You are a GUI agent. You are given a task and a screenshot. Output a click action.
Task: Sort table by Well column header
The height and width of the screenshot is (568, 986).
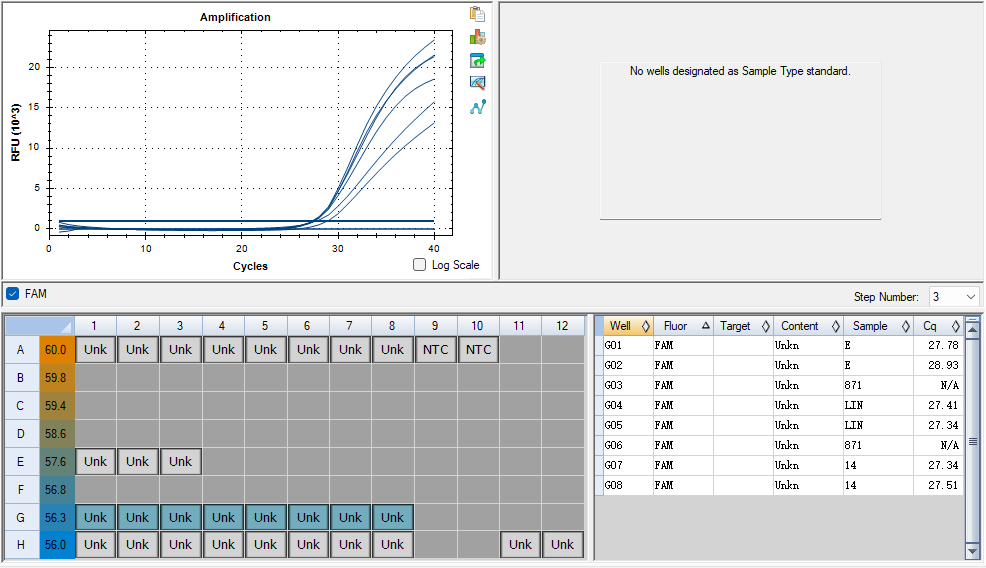click(628, 326)
